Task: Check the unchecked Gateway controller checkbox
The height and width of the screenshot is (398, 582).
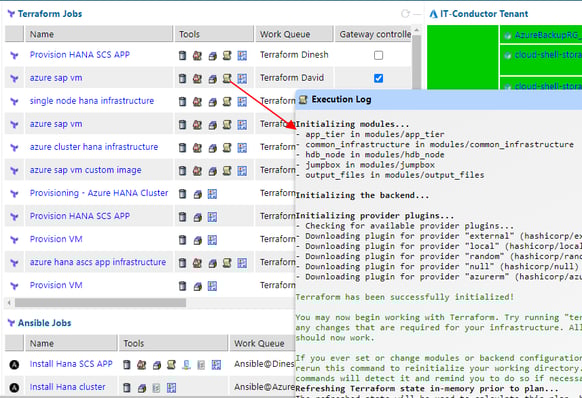Action: (378, 55)
